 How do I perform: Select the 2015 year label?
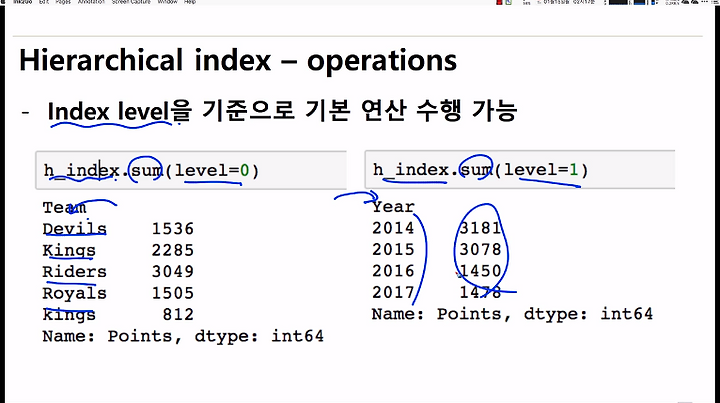[394, 249]
